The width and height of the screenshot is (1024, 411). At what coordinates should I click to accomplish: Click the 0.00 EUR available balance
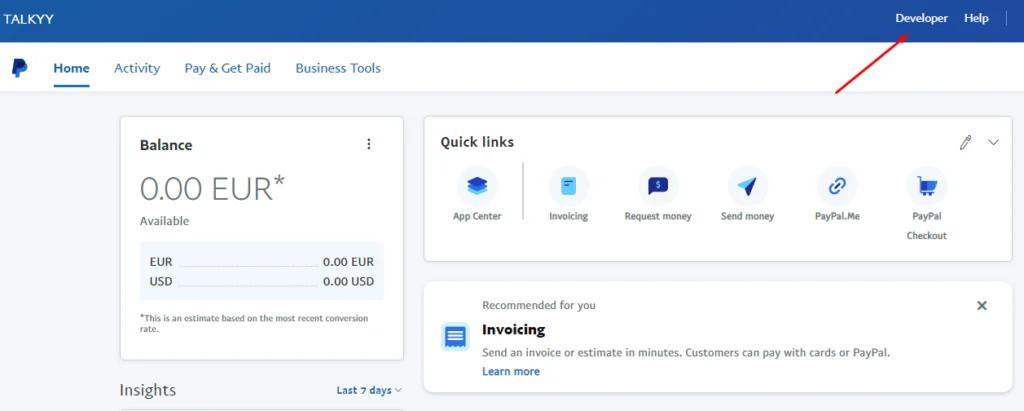213,189
